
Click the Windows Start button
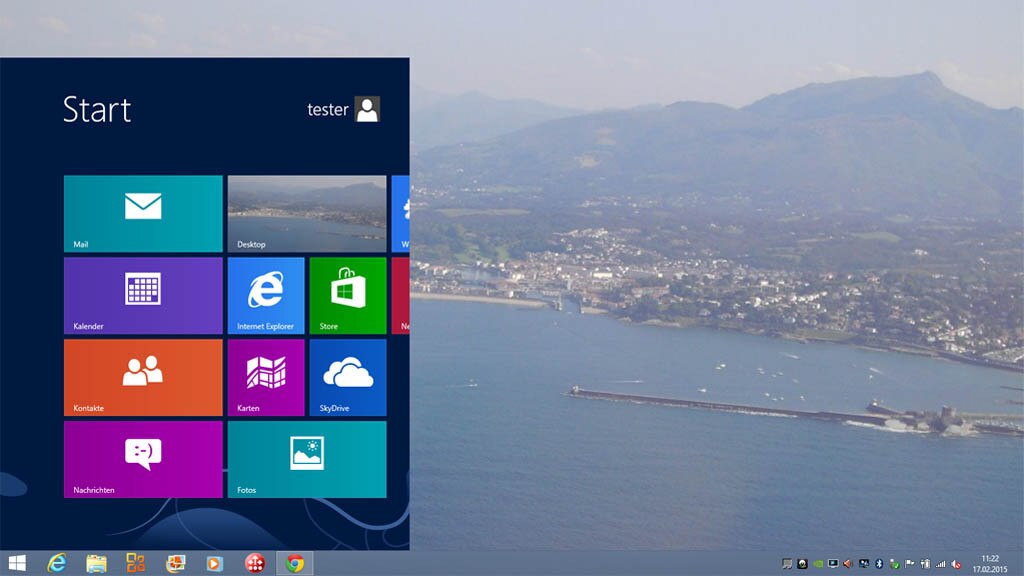[17, 563]
